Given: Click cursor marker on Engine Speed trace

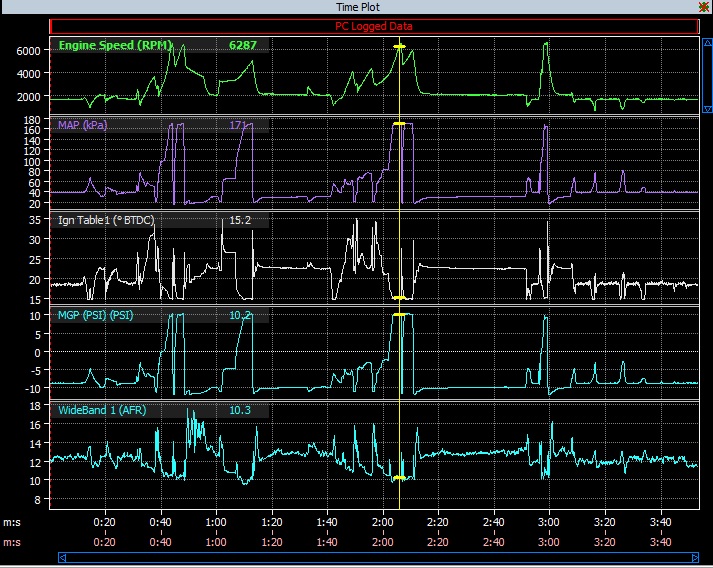Looking at the screenshot, I should coord(399,46).
